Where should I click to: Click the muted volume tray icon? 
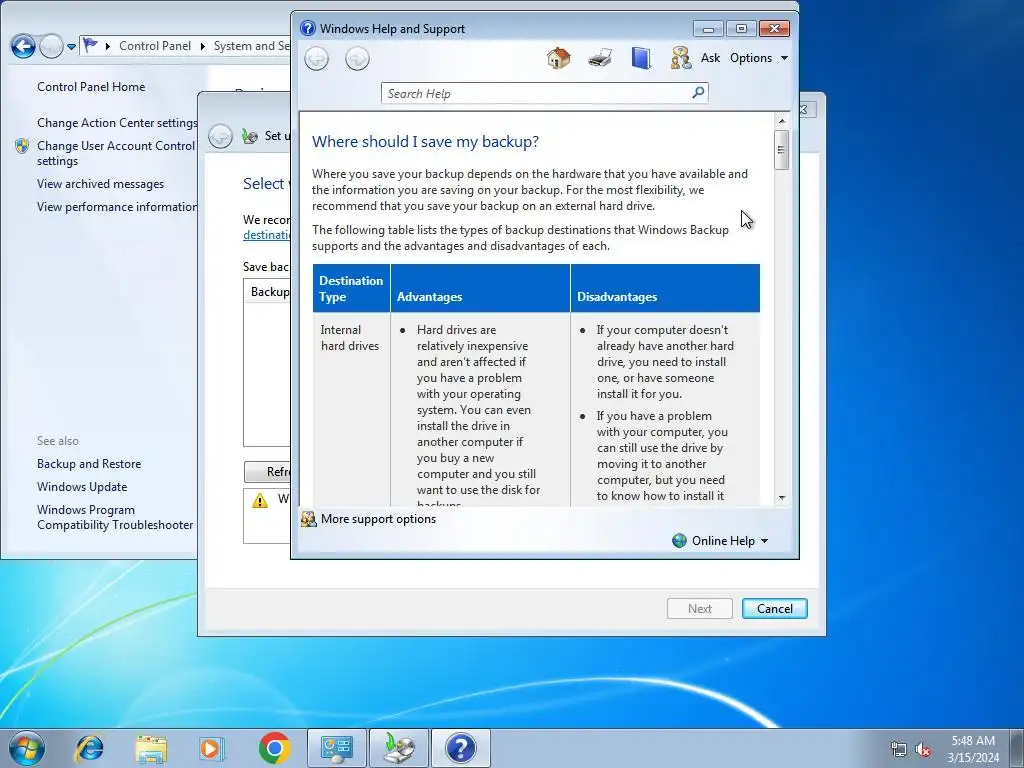tap(923, 749)
